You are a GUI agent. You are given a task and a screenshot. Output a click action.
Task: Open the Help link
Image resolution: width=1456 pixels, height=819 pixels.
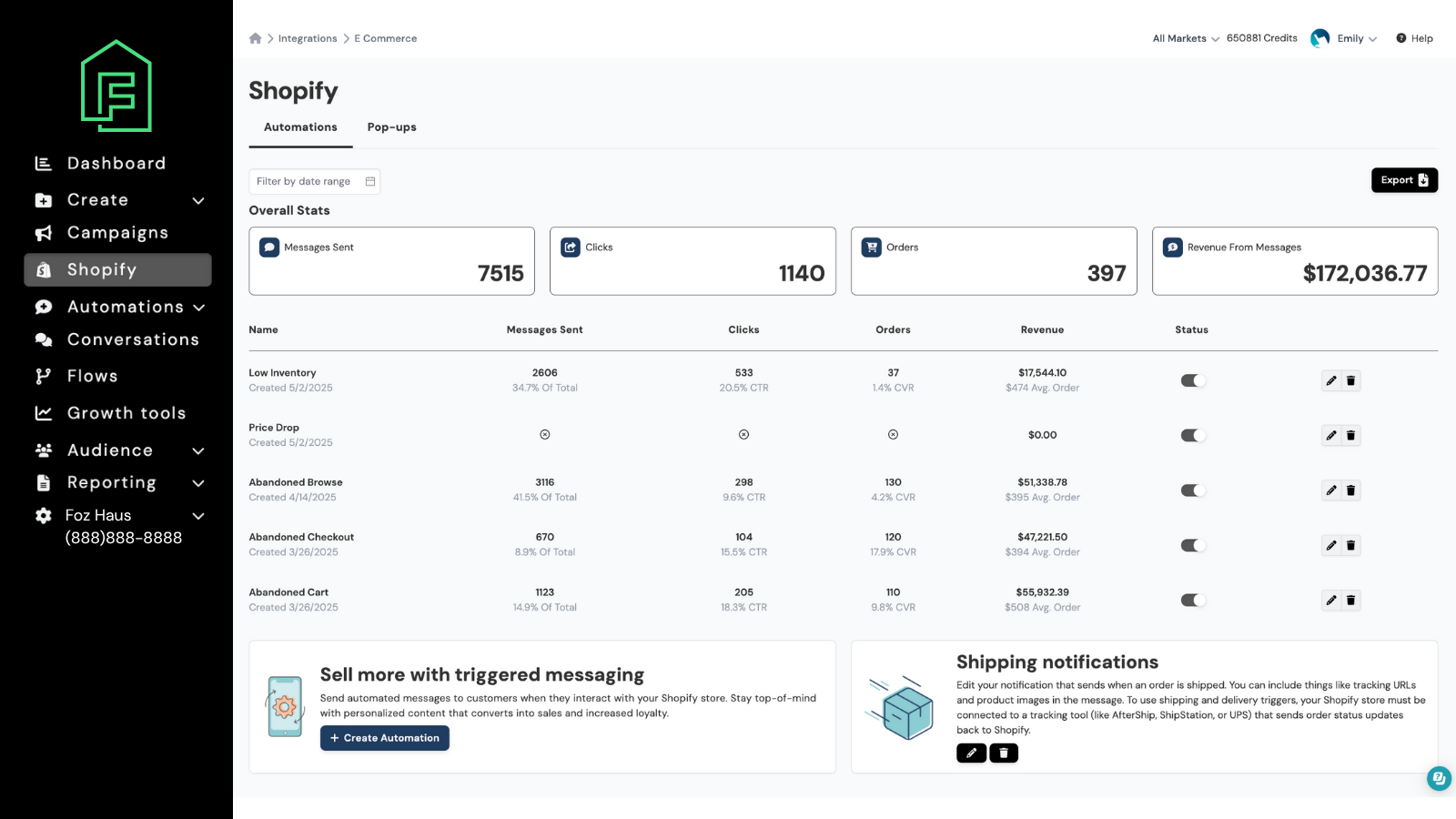coord(1415,38)
